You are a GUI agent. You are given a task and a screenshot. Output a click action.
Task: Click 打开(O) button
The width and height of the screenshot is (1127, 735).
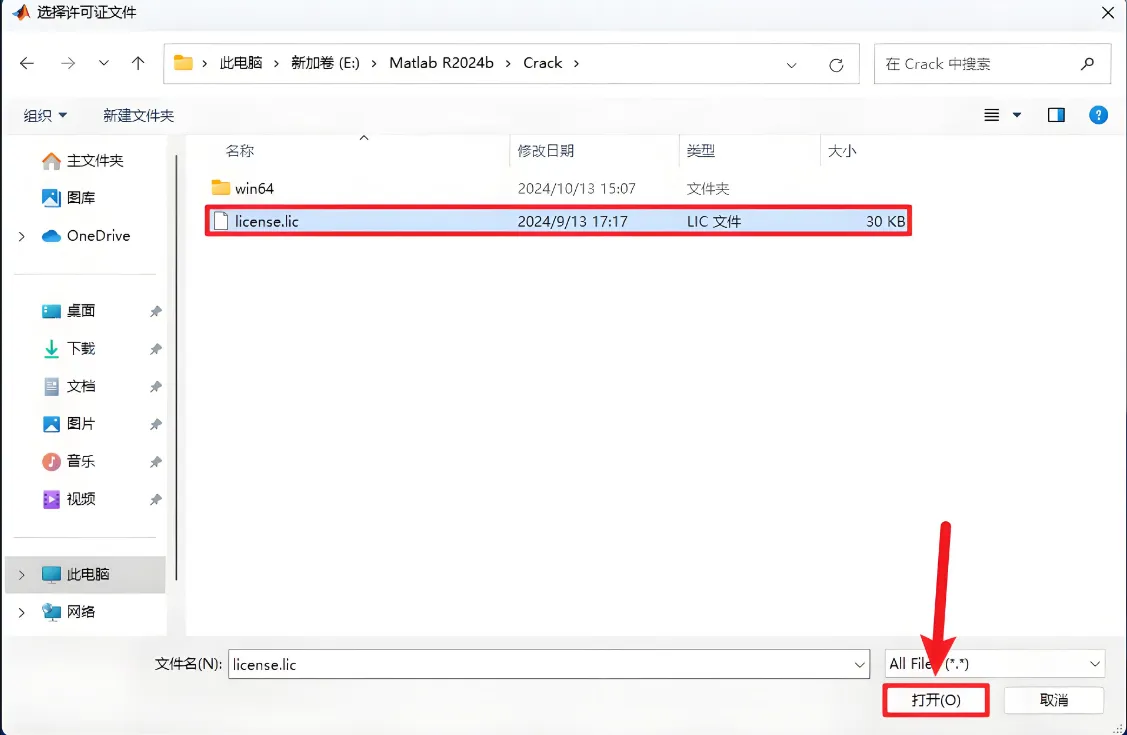[x=936, y=700]
